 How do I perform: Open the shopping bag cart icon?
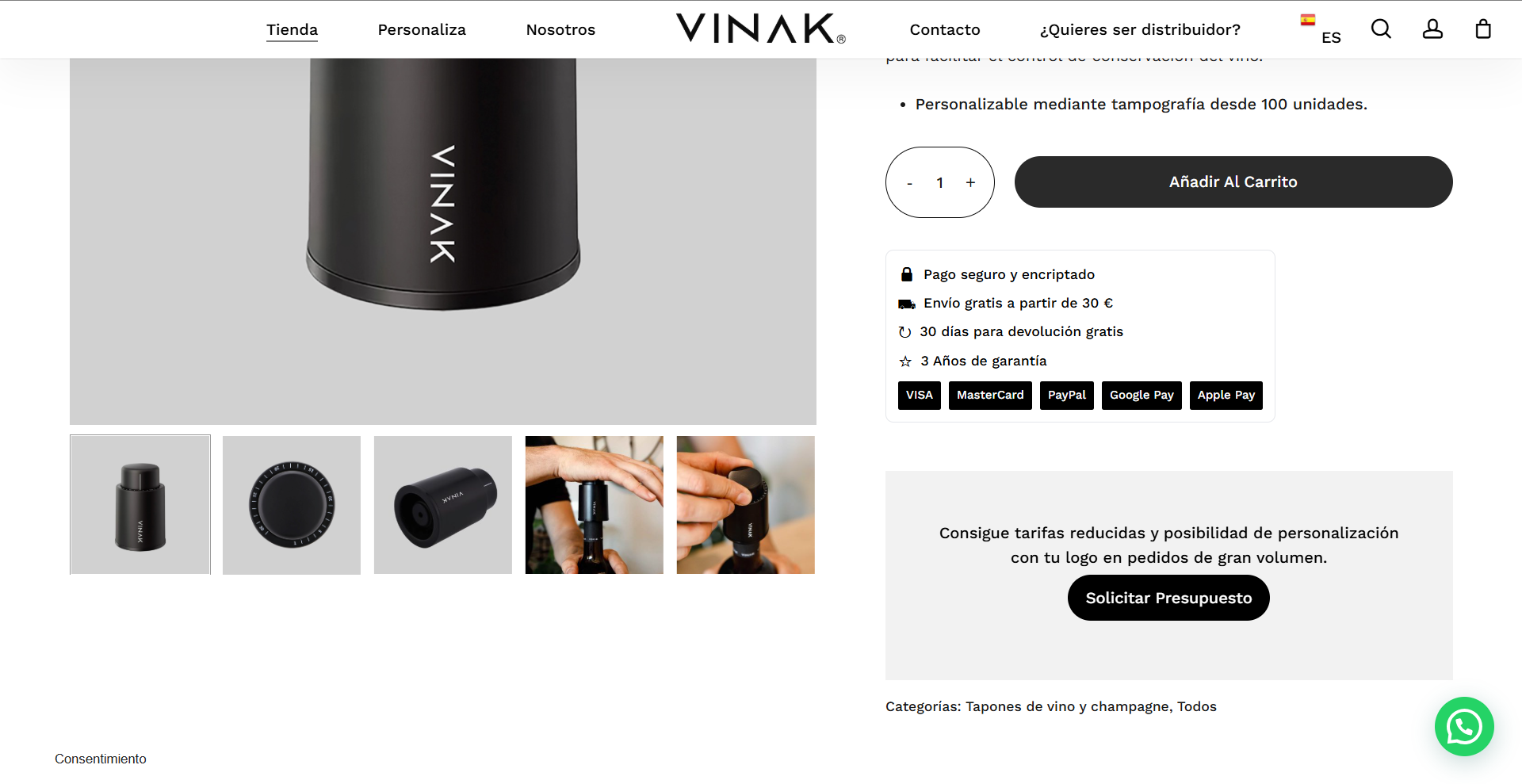click(x=1483, y=29)
